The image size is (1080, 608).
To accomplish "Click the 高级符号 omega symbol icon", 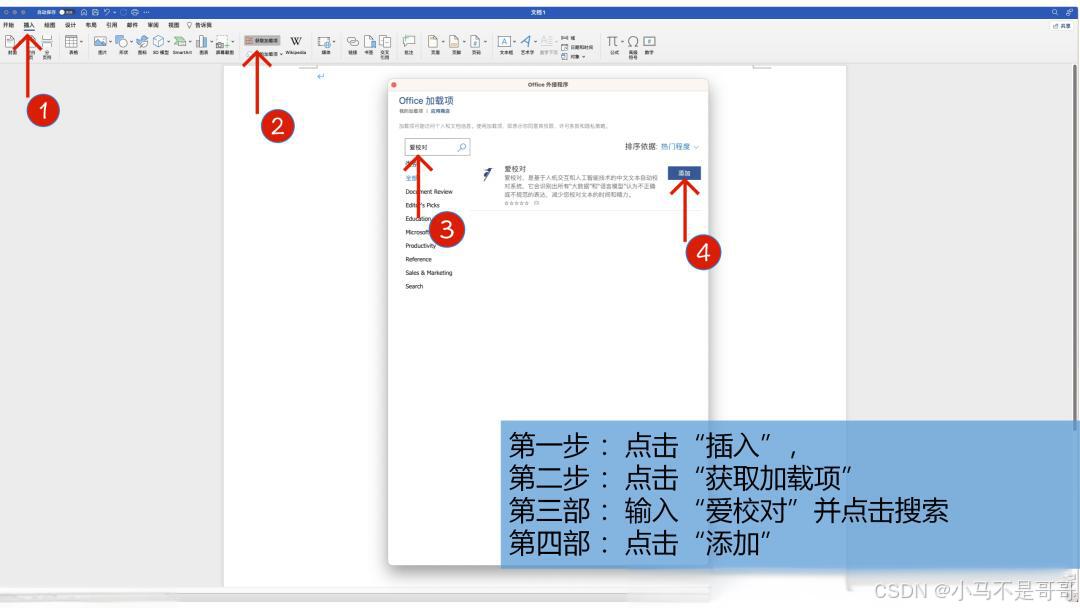I will coord(632,42).
